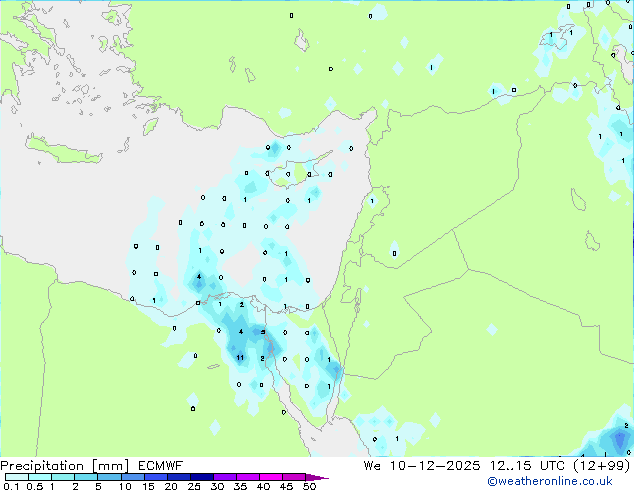
Task: Click the 25–30 mm dark navy swatch
Action: (202, 477)
